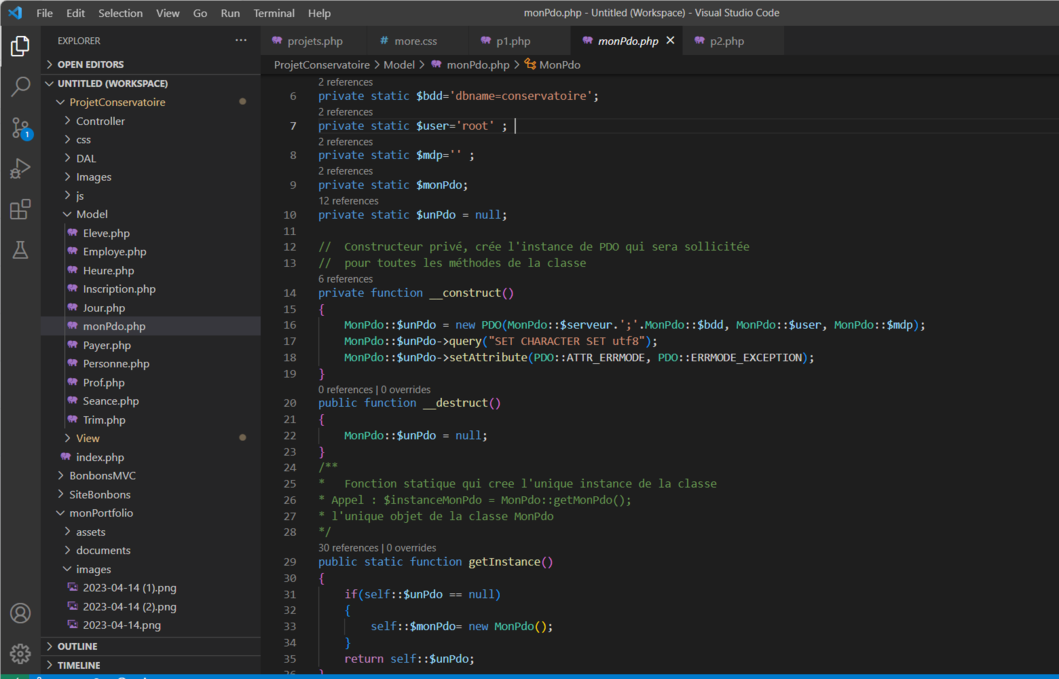1059x679 pixels.
Task: Open the Testing flask icon
Action: click(x=20, y=251)
